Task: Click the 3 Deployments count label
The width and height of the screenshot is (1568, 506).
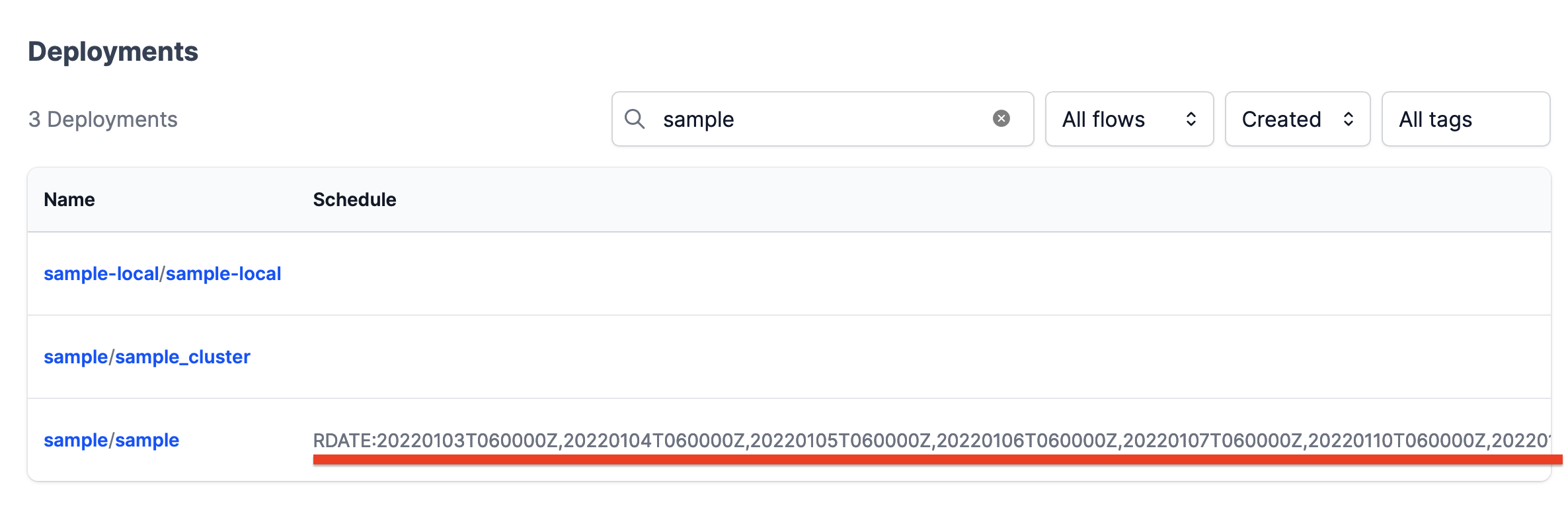Action: click(x=102, y=119)
